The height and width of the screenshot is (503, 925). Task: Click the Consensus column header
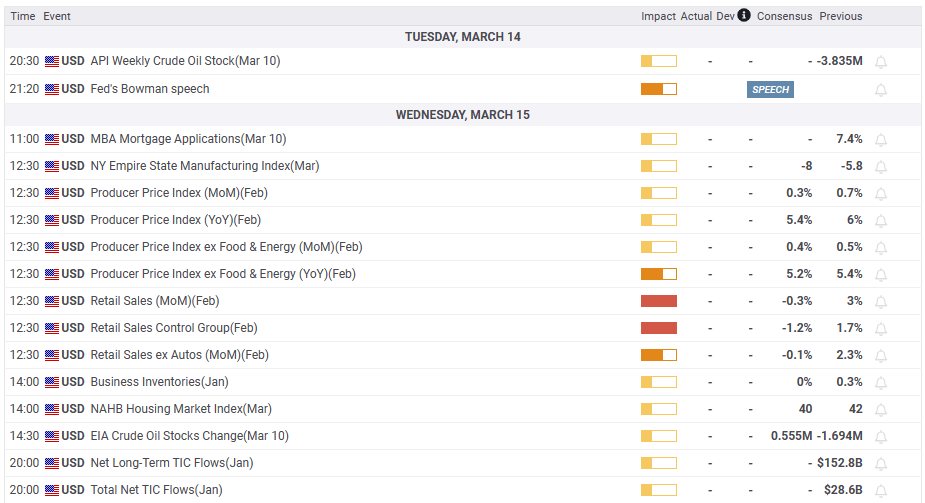[785, 16]
